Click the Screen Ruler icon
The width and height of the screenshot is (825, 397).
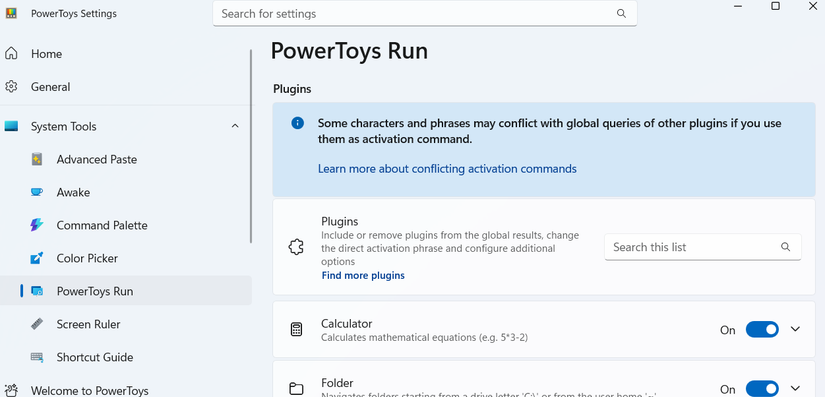click(37, 324)
